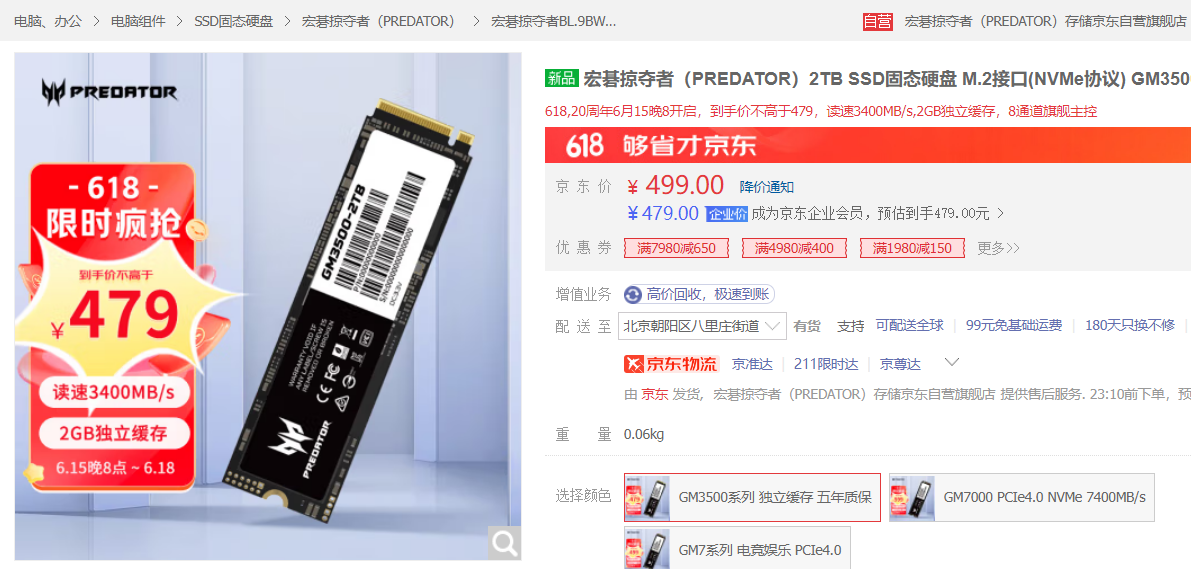The image size is (1191, 569).
Task: Click 降价通知 price alert link
Action: [767, 187]
